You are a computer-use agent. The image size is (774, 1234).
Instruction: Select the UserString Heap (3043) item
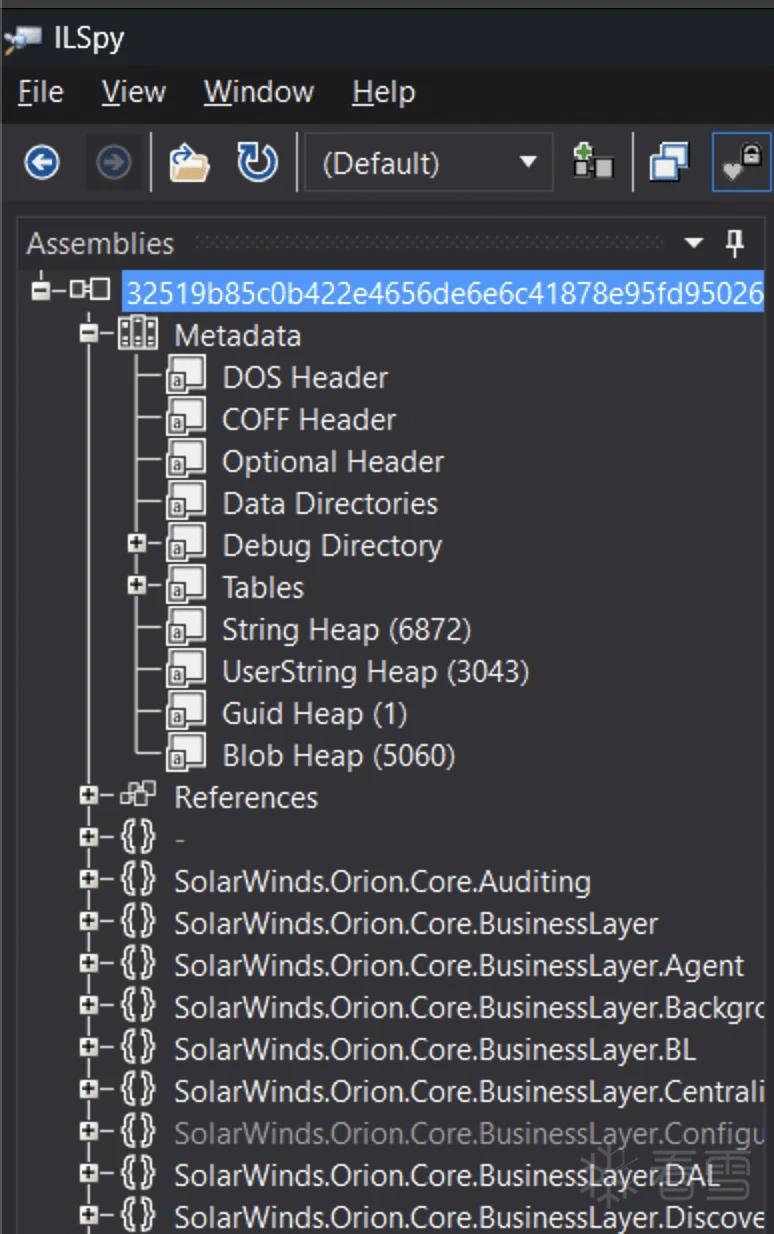(375, 671)
